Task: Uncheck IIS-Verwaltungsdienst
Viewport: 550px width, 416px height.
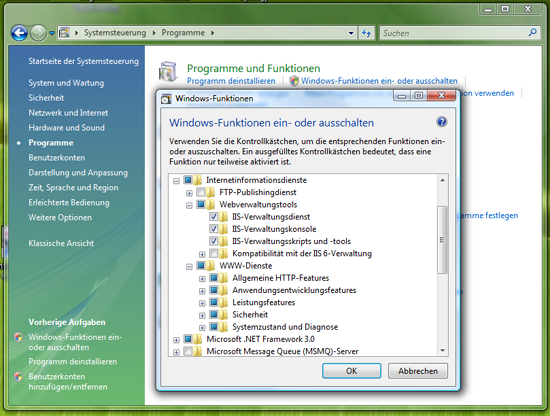Action: click(x=214, y=217)
